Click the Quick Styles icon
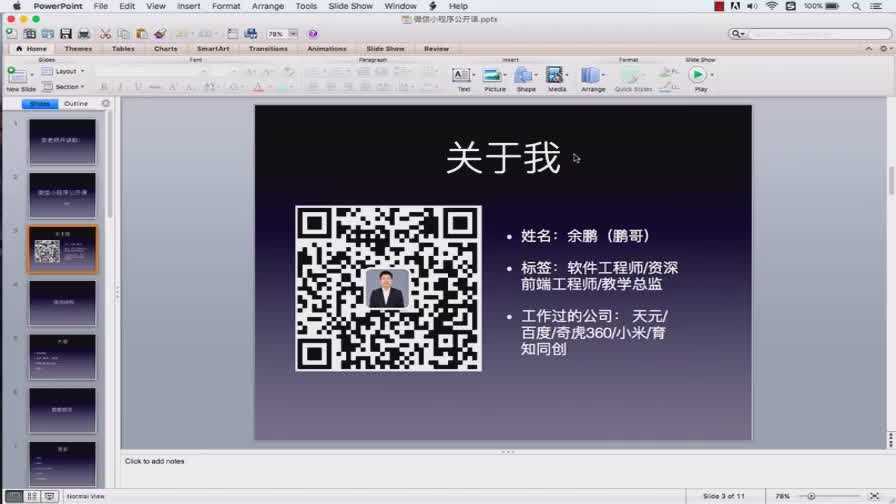 pos(631,75)
